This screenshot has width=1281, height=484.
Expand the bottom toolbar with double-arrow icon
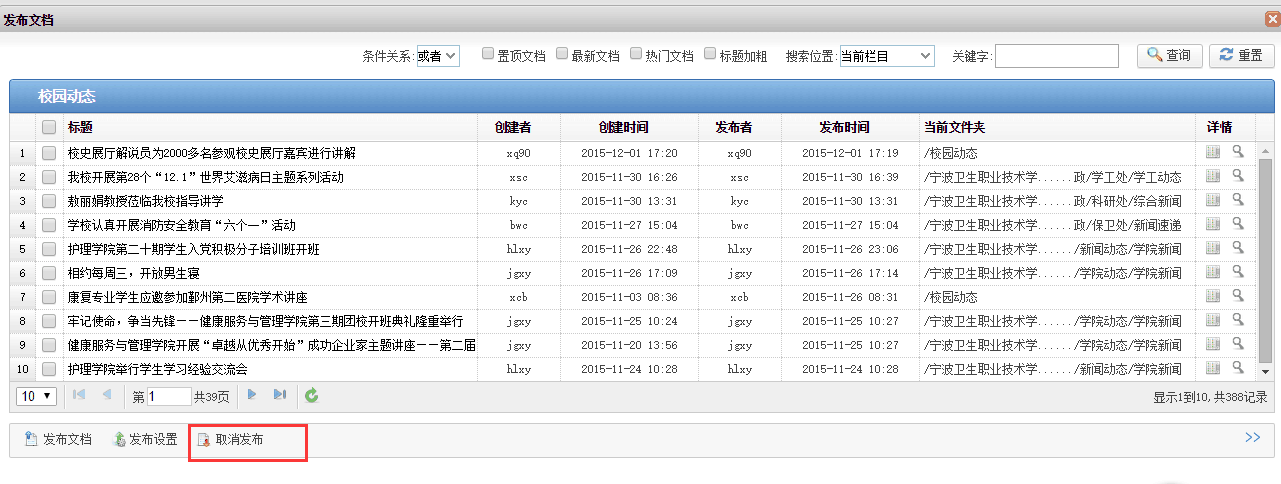click(1252, 438)
